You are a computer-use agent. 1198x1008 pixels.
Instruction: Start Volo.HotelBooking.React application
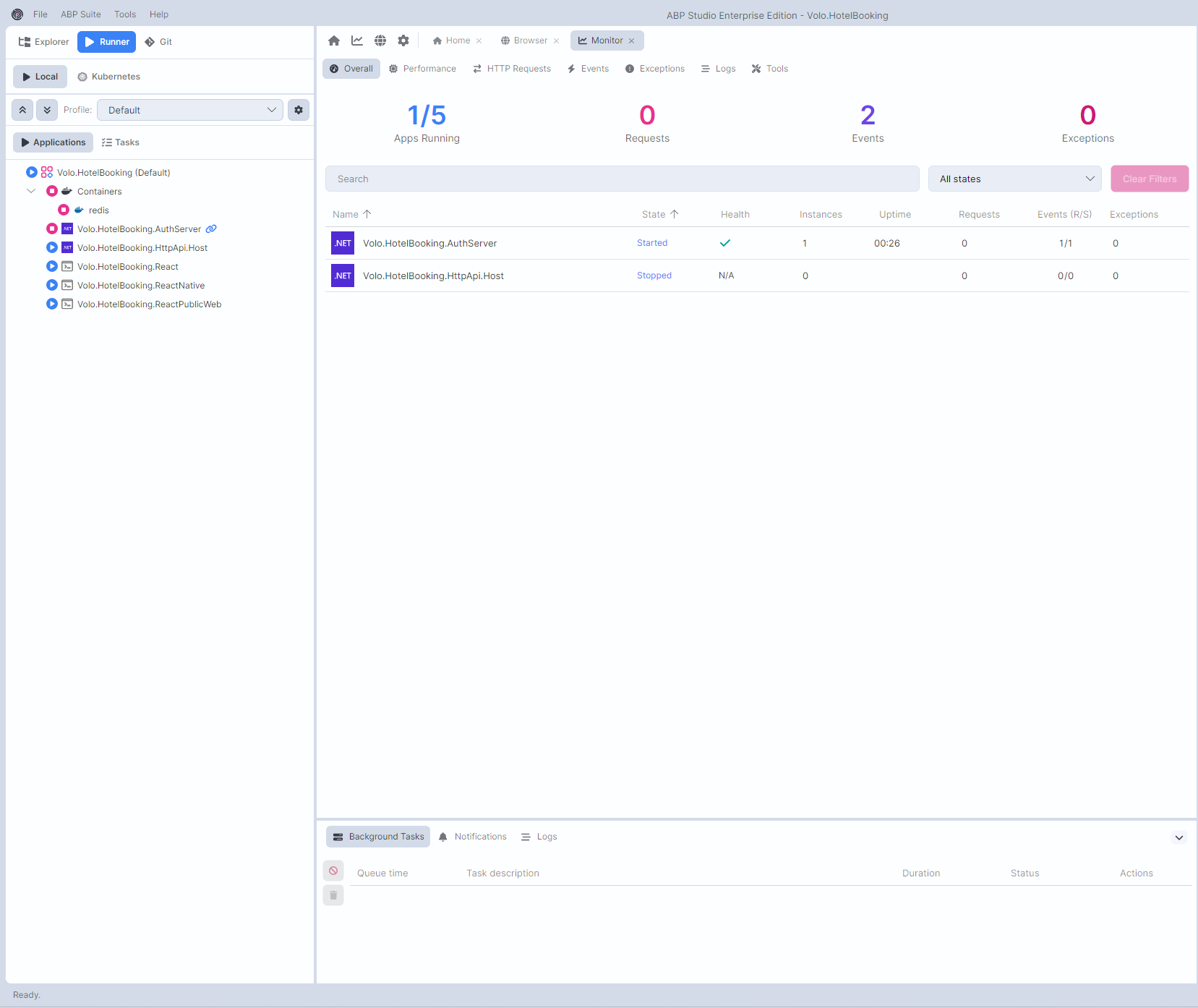[x=52, y=266]
